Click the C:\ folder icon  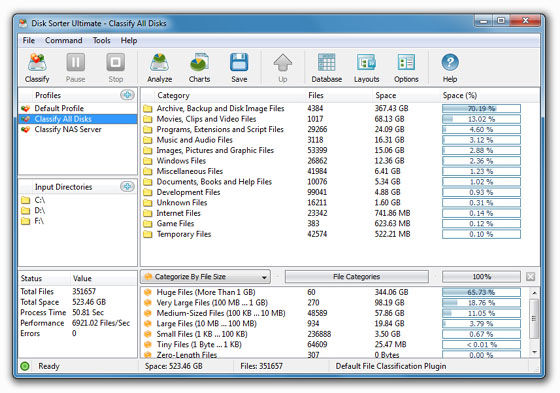[25, 200]
